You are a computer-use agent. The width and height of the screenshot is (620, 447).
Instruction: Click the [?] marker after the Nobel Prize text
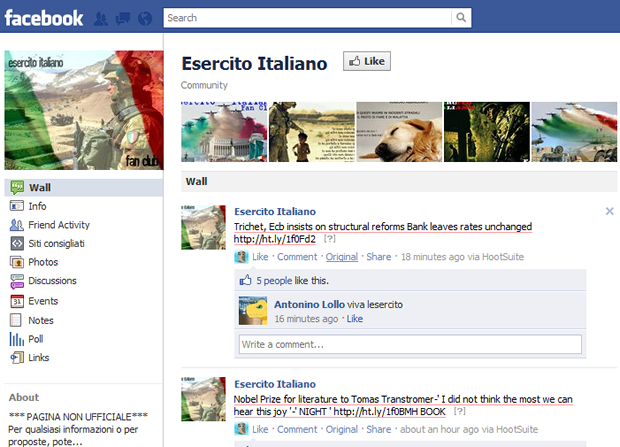pos(459,411)
